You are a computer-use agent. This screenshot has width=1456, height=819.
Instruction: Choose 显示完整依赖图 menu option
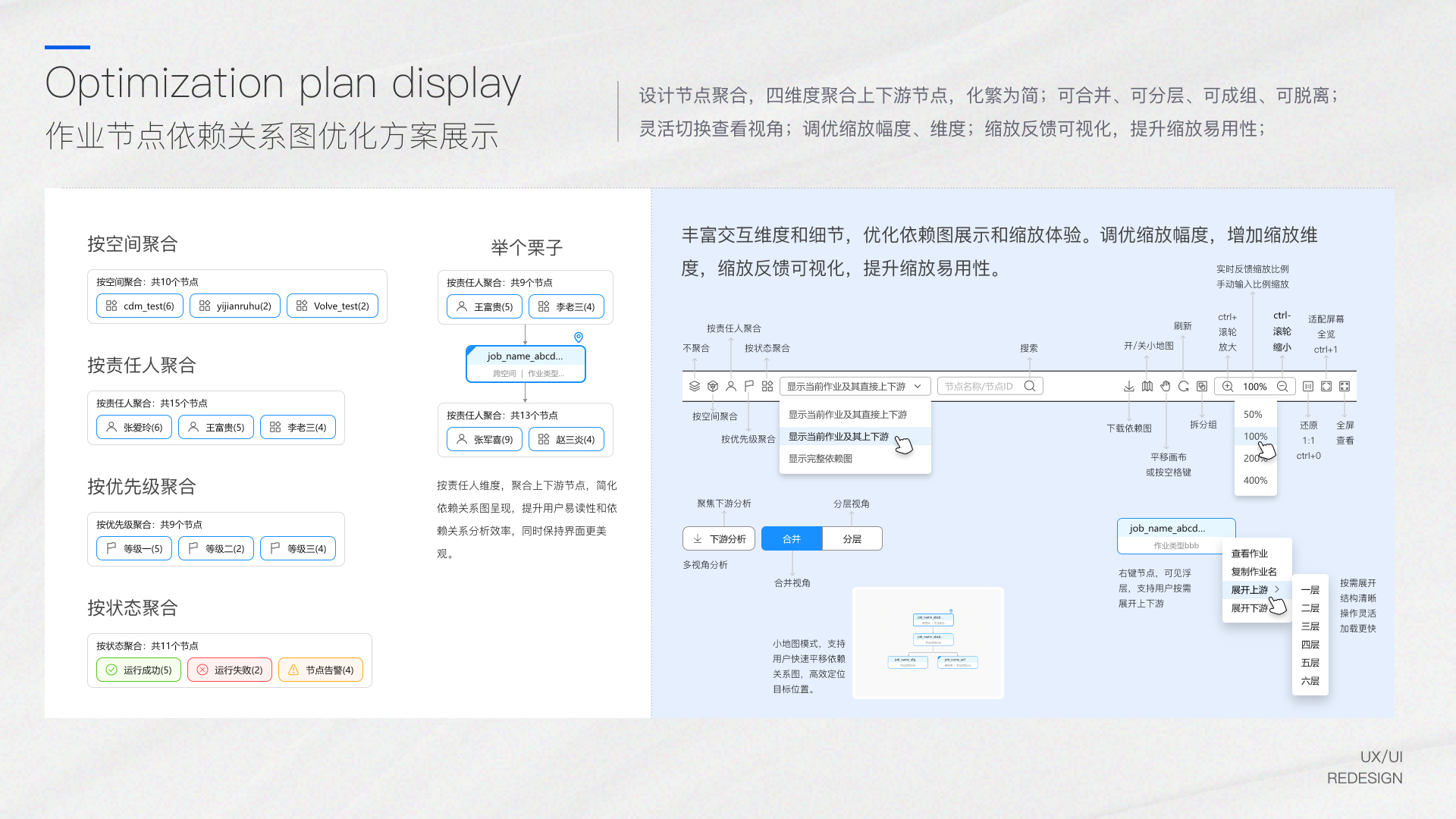tap(821, 459)
